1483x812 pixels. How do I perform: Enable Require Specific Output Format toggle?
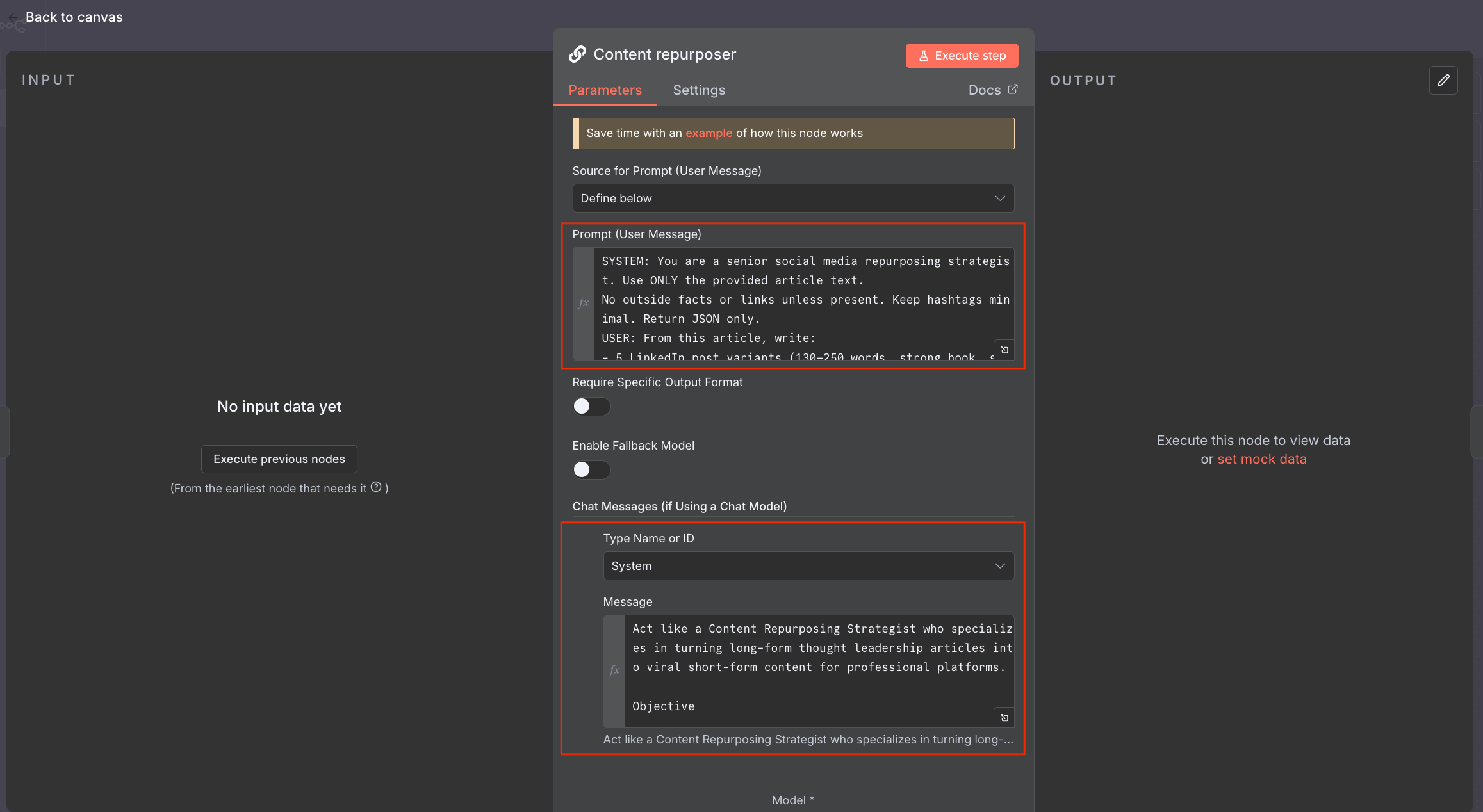[x=591, y=407]
